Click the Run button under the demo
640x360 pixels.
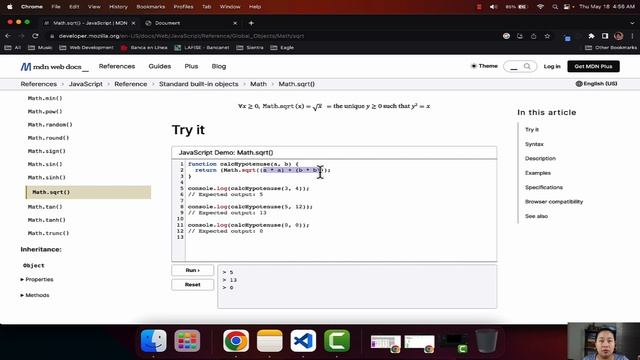[x=193, y=270]
